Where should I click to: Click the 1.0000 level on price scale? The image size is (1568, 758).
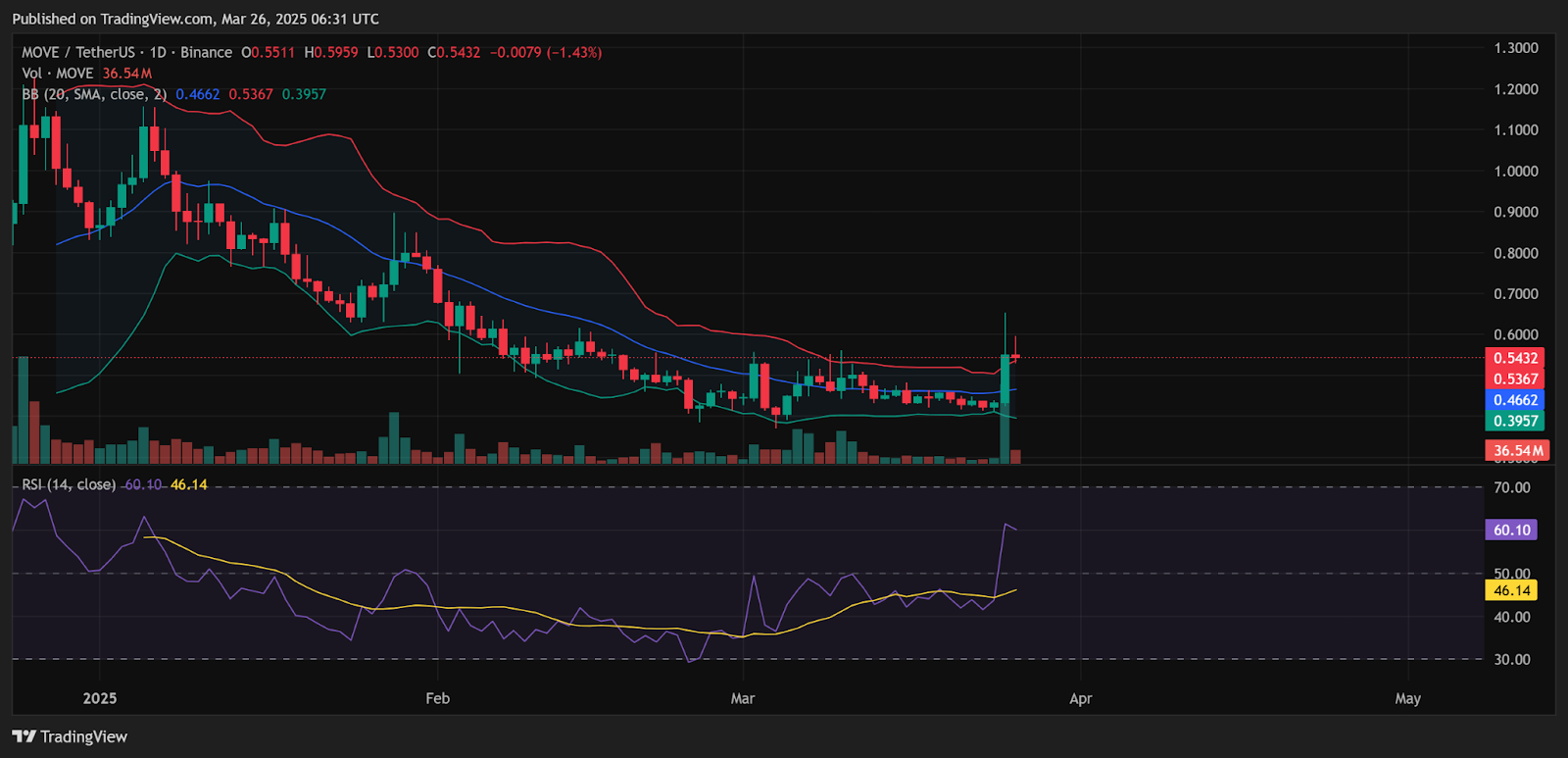1515,171
